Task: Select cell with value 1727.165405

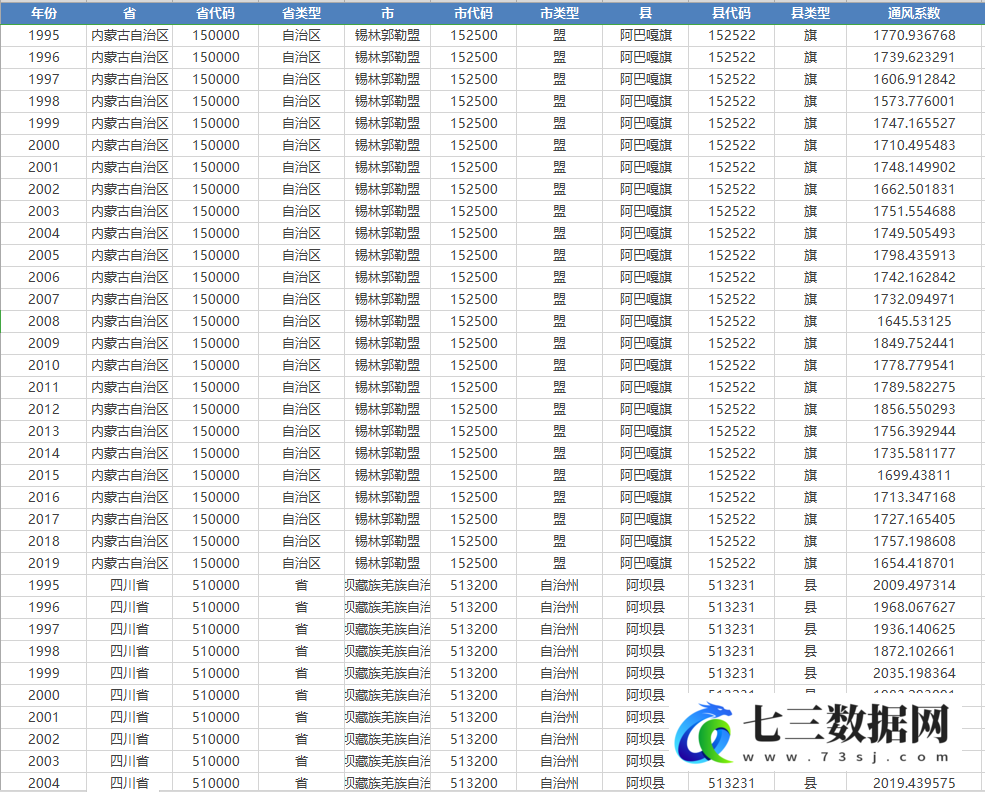Action: (915, 519)
